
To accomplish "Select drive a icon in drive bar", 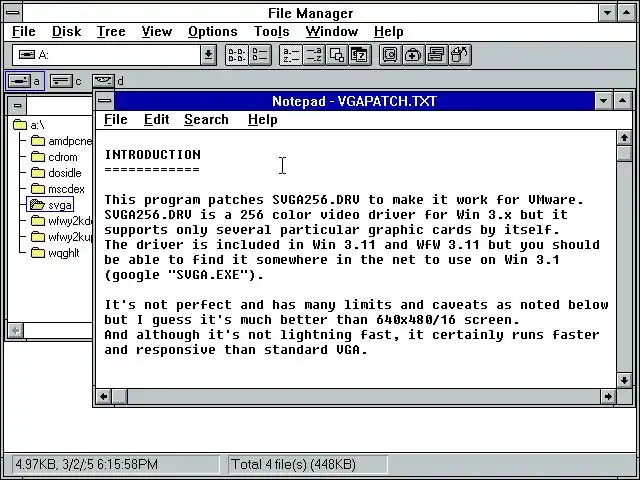I will click(x=25, y=81).
